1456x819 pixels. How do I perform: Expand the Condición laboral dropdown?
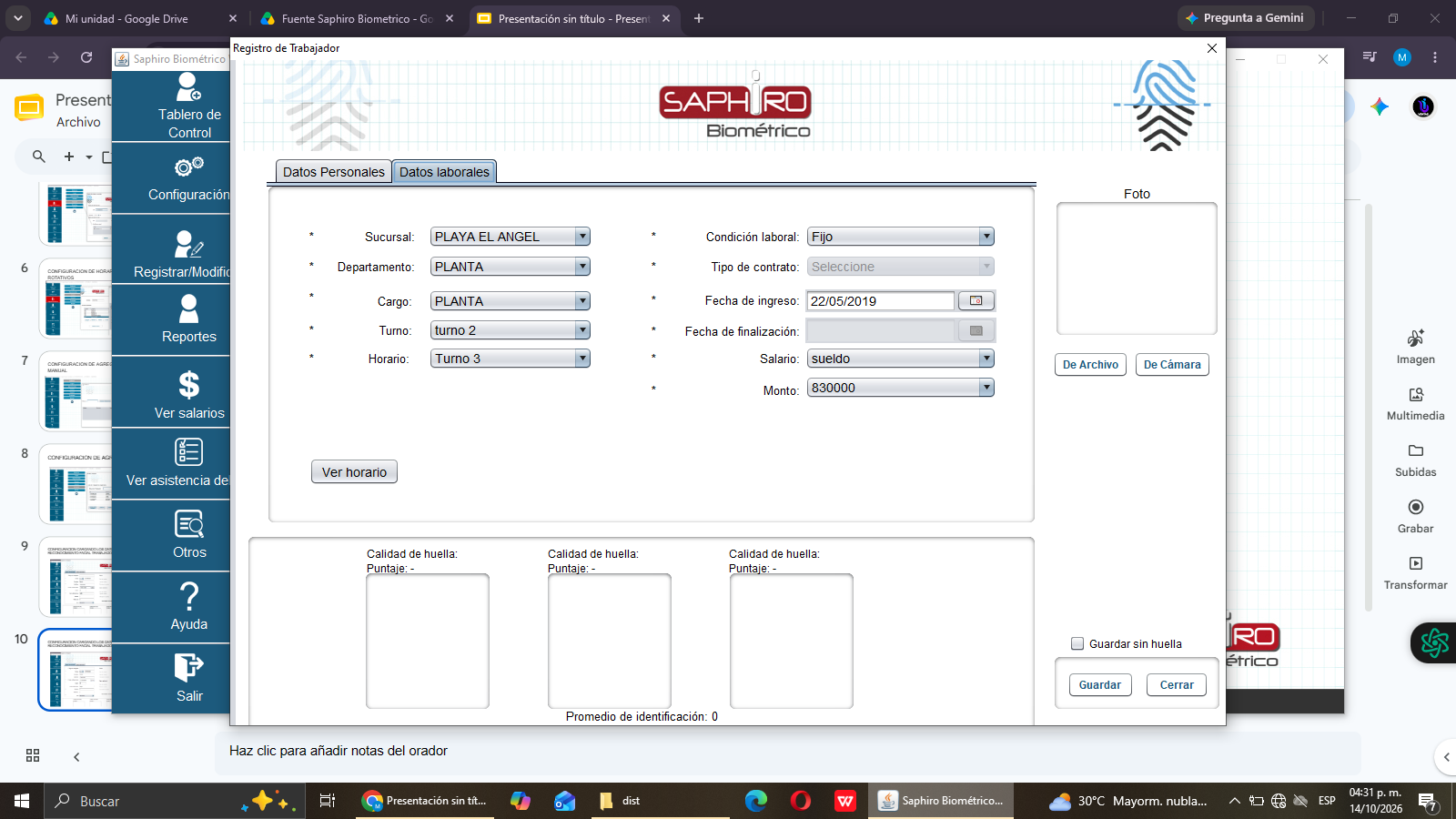coord(986,237)
